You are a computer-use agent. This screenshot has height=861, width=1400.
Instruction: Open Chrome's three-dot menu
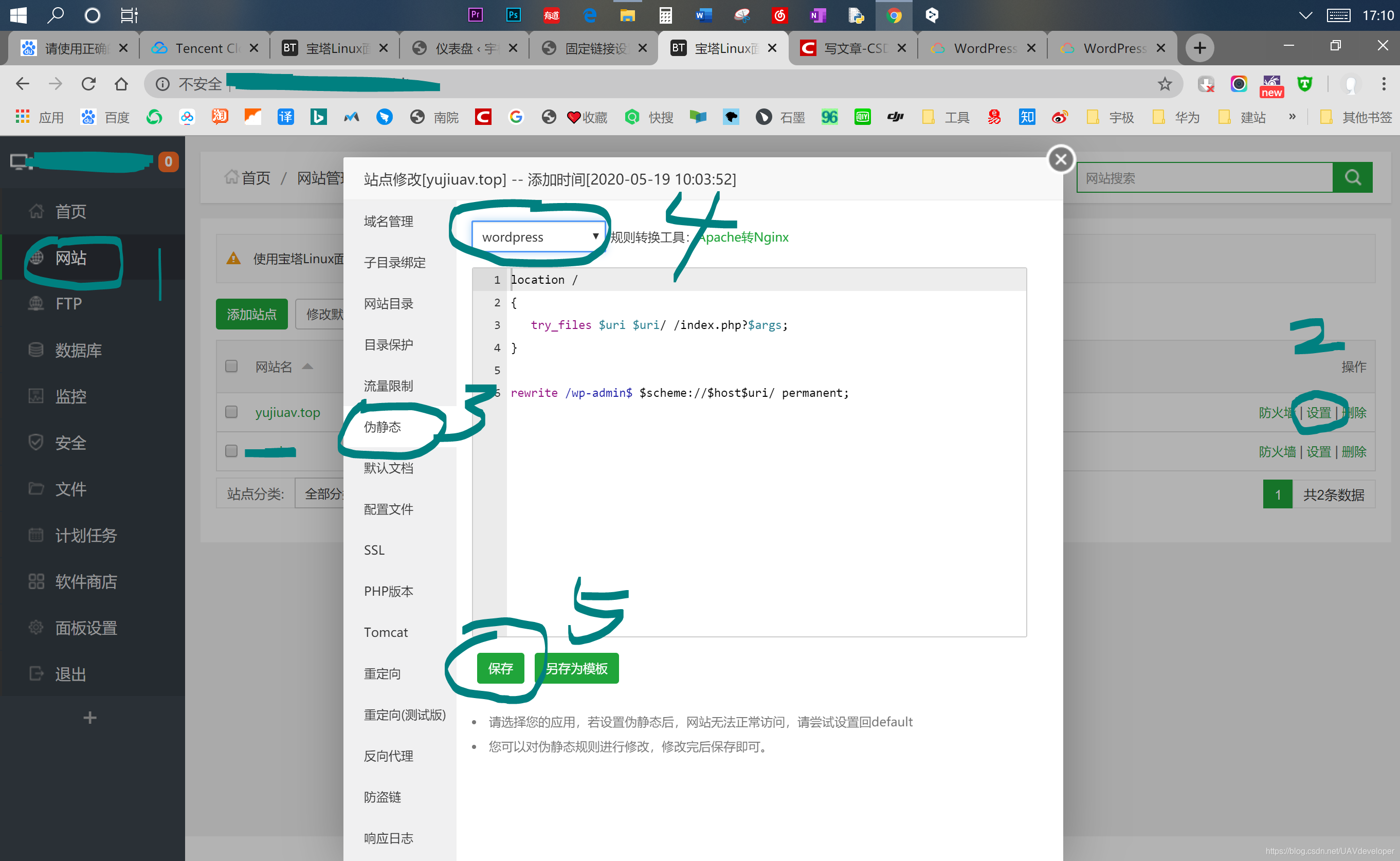pyautogui.click(x=1383, y=84)
